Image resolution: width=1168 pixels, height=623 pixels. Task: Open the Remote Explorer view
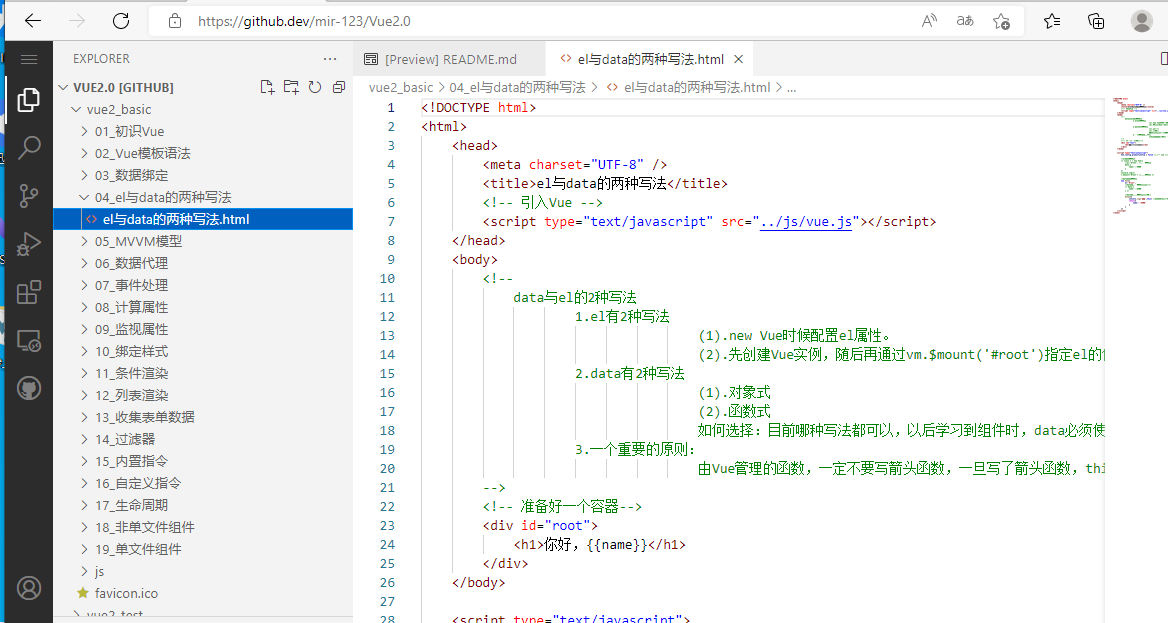pos(28,341)
